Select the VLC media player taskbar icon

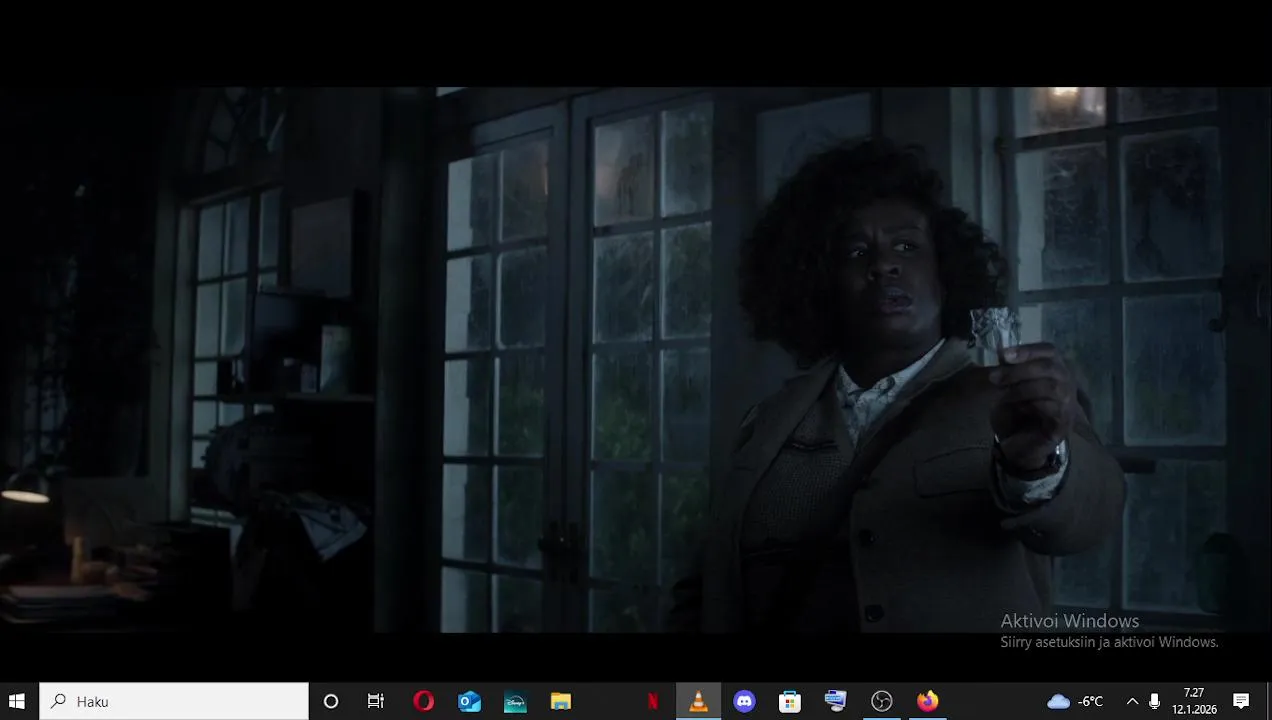tap(699, 701)
